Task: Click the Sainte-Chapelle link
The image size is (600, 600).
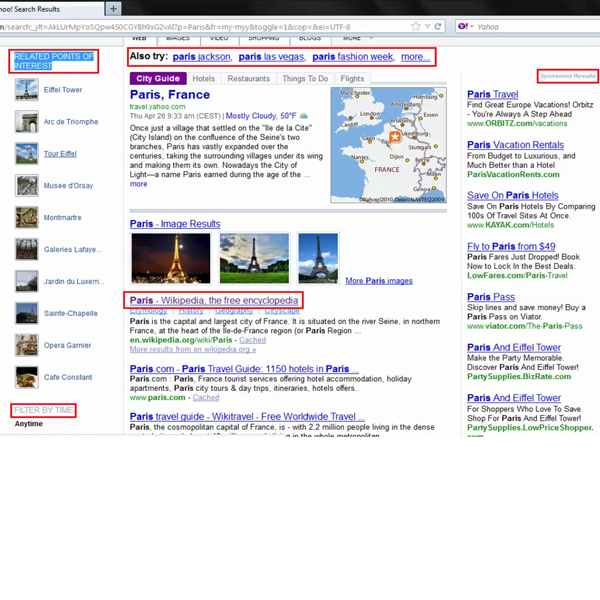Action: pos(70,313)
